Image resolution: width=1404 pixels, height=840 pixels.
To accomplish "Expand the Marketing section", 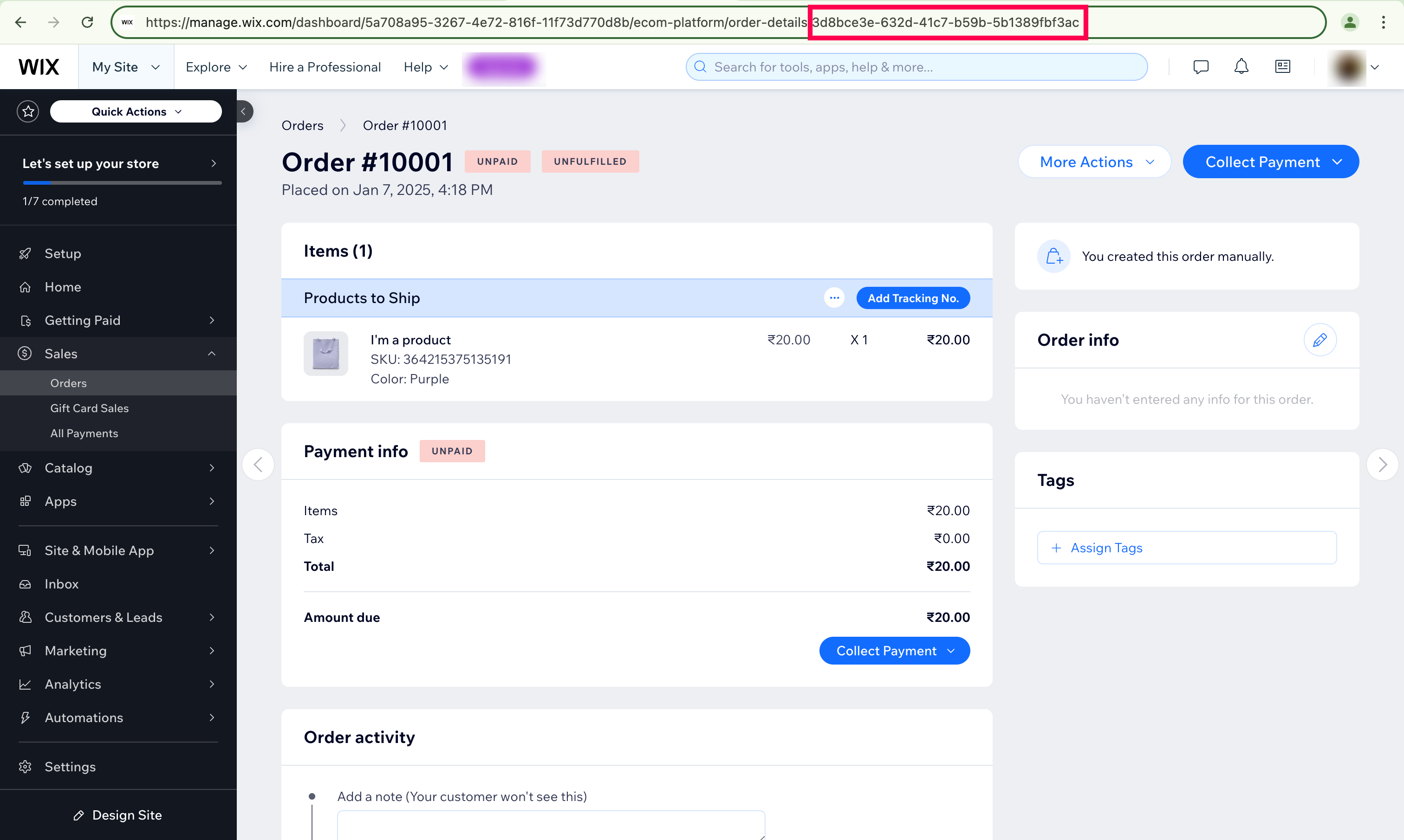I will pos(118,650).
